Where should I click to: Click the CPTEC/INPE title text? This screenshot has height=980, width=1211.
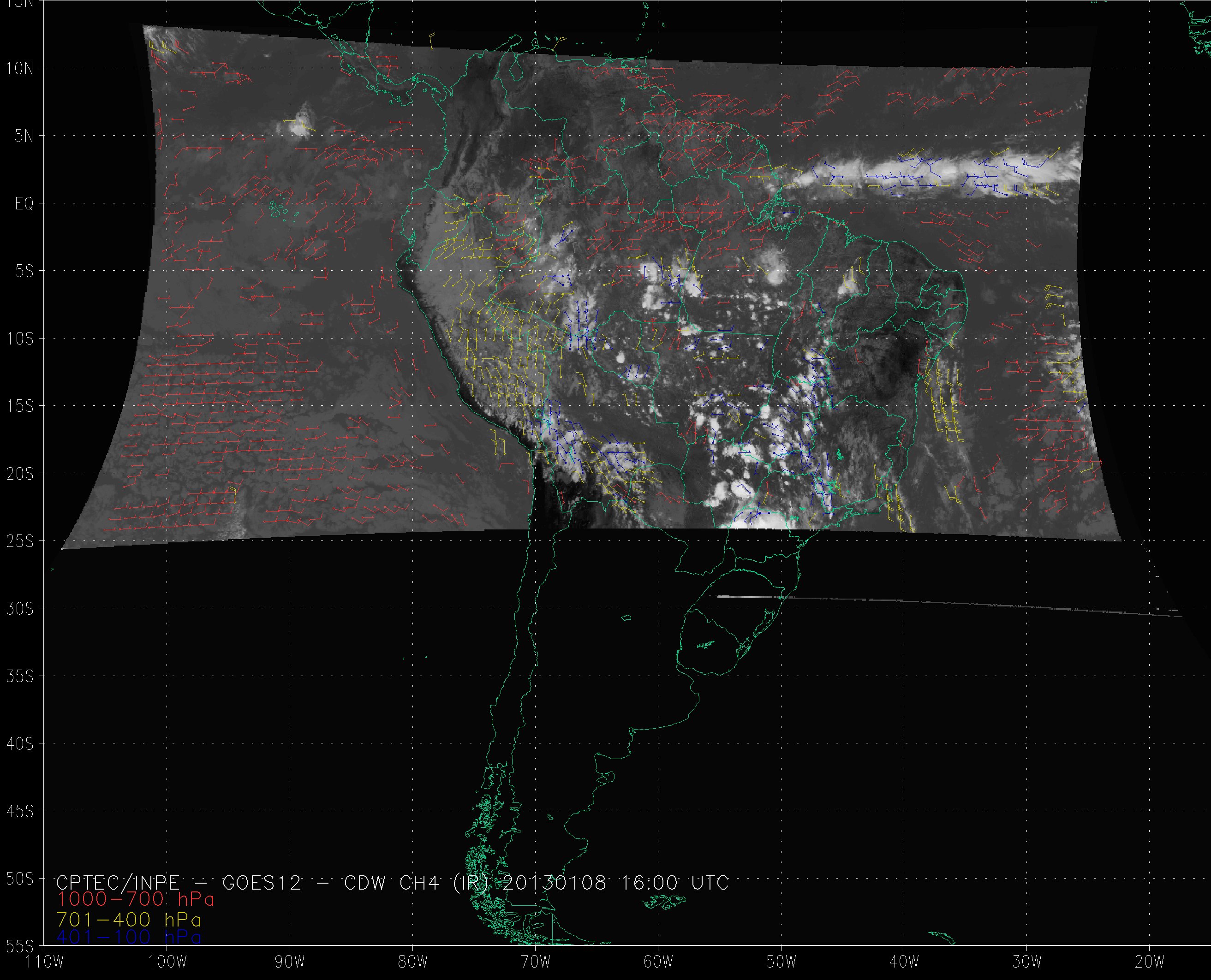coord(118,882)
